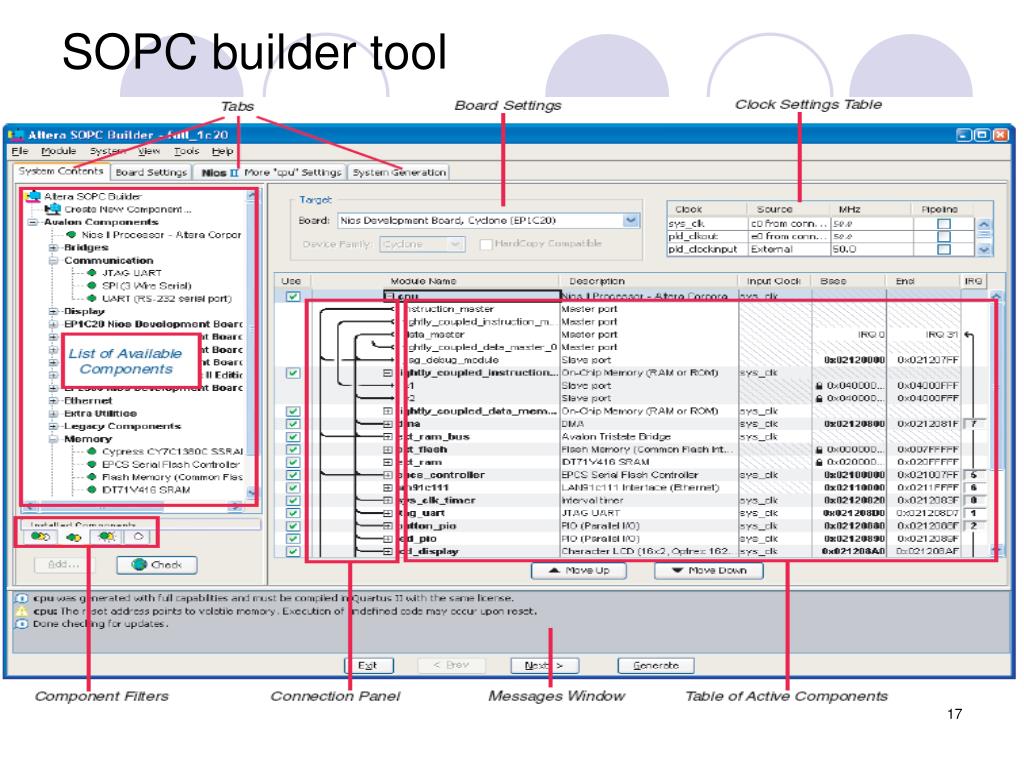Switch to the System Generation tab
1024x768 pixels.
click(x=399, y=172)
